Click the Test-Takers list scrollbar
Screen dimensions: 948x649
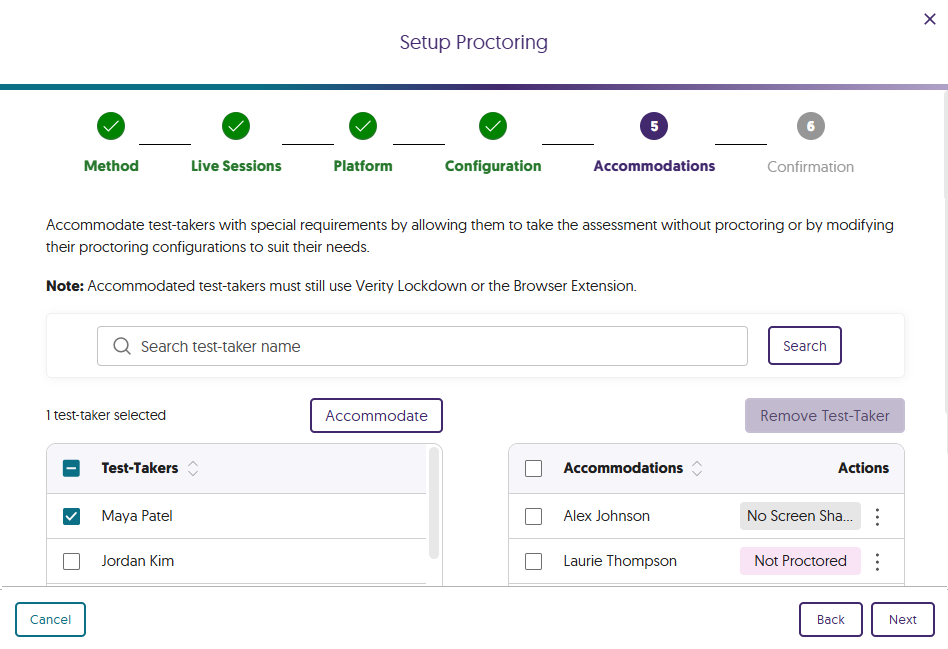(x=433, y=503)
